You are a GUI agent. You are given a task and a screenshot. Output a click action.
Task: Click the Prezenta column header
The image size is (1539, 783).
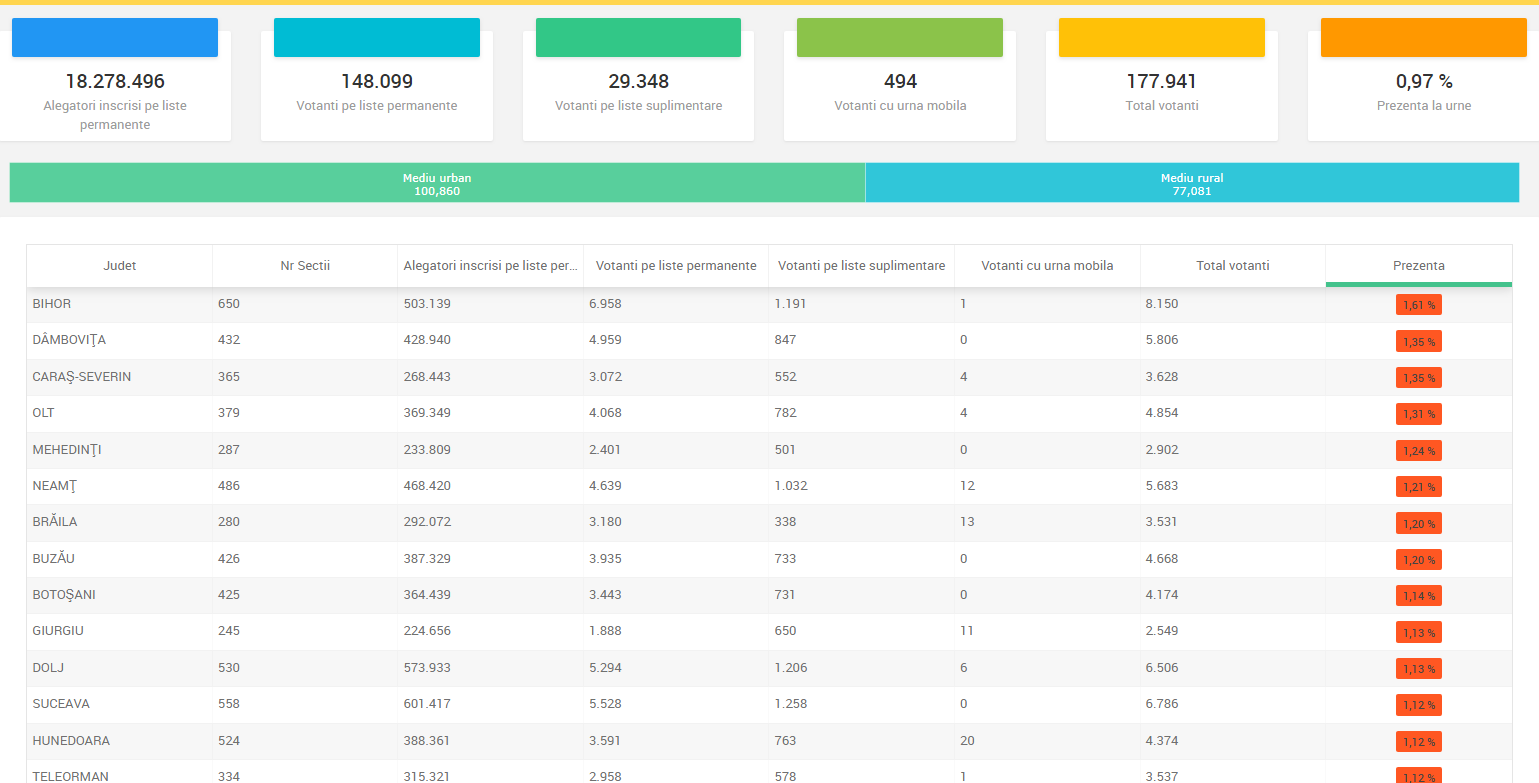pos(1418,265)
